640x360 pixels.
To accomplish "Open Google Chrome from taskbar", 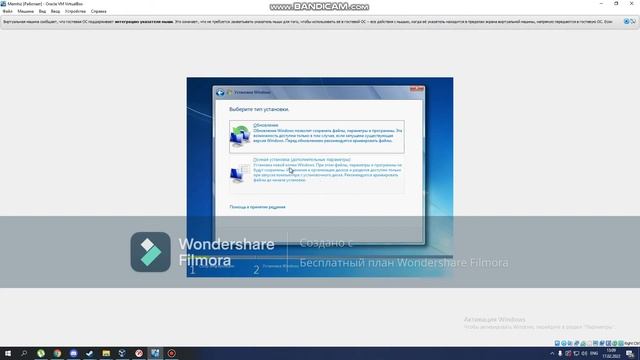I will [57, 353].
